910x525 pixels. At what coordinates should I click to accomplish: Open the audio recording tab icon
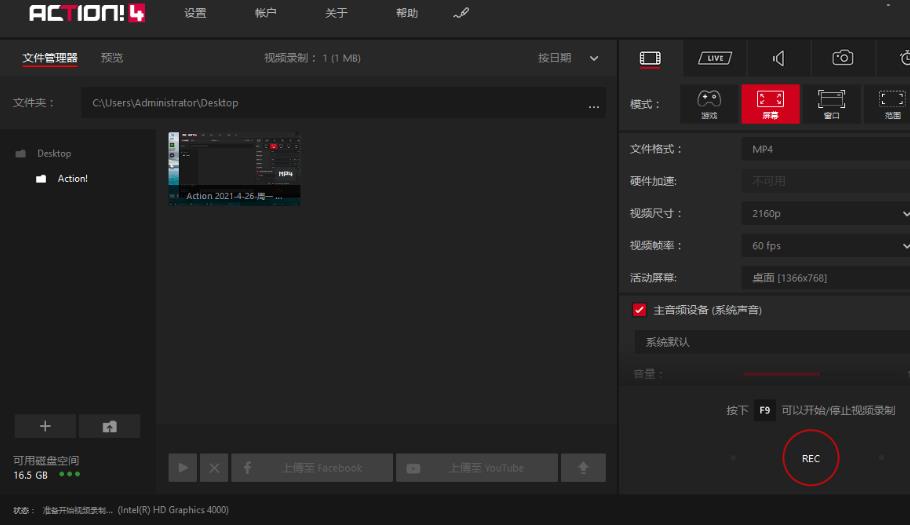click(779, 58)
